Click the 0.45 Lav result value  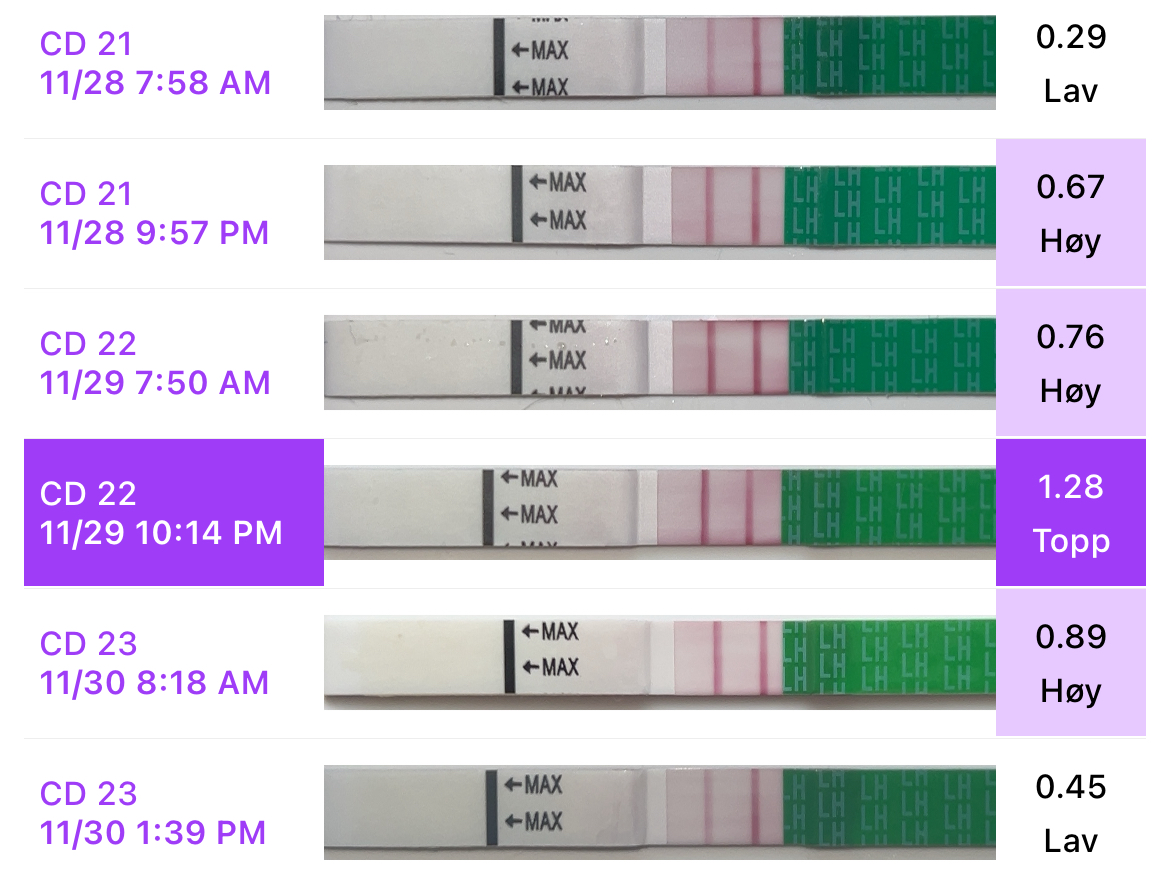[1070, 814]
